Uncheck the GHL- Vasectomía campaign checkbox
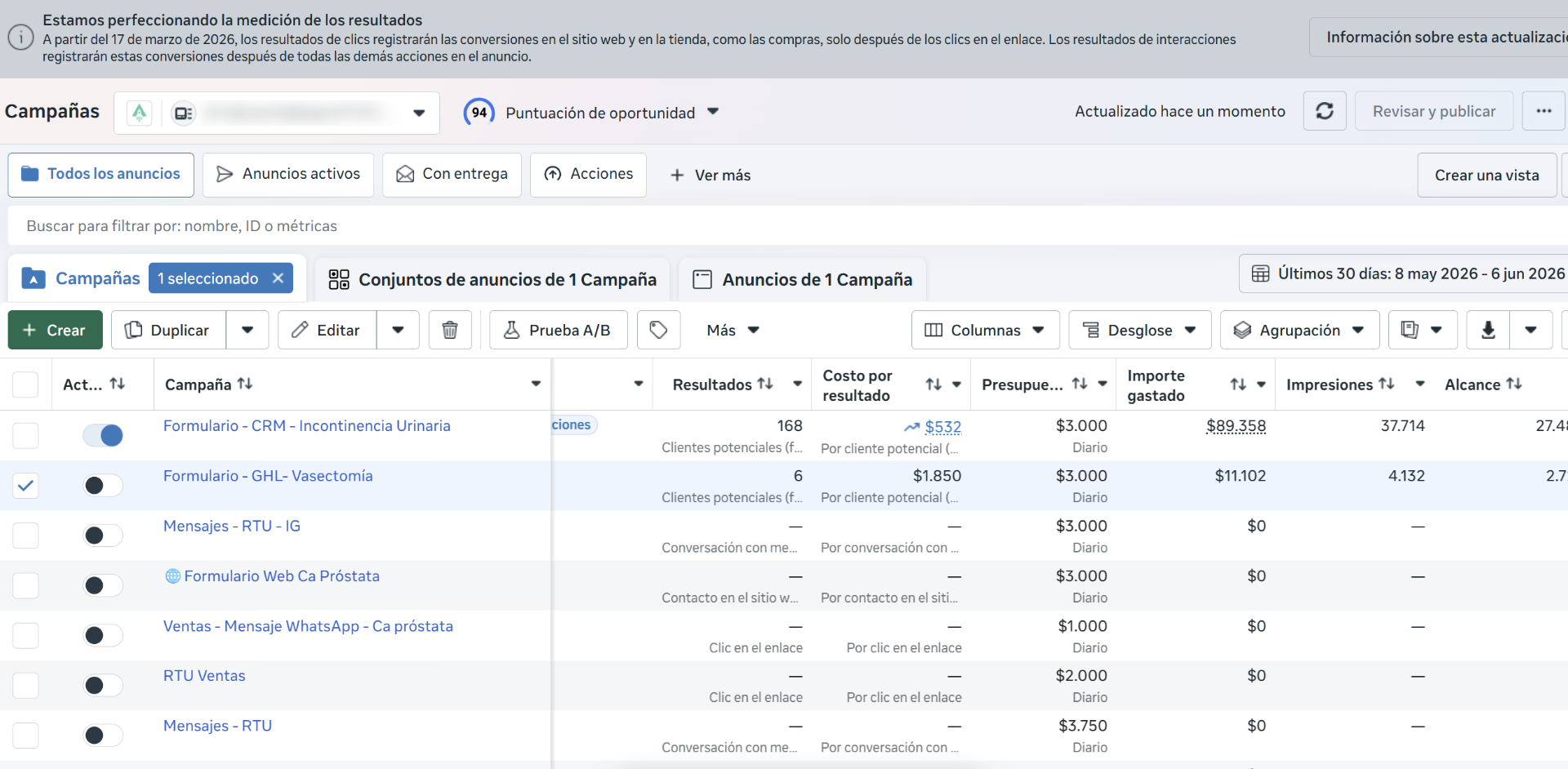Image resolution: width=1568 pixels, height=769 pixels. 25,486
